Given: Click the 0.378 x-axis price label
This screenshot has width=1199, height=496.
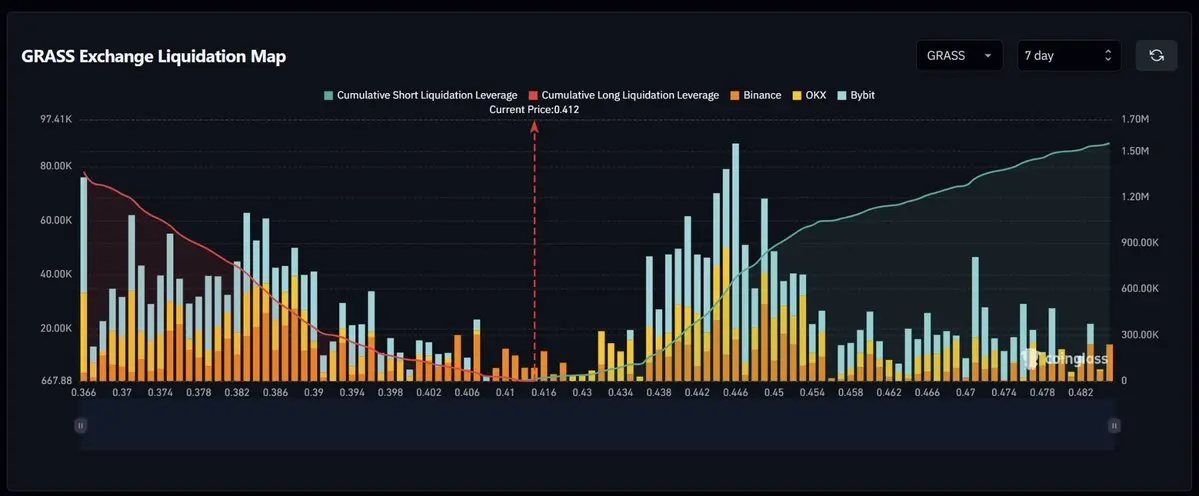Looking at the screenshot, I should [199, 392].
